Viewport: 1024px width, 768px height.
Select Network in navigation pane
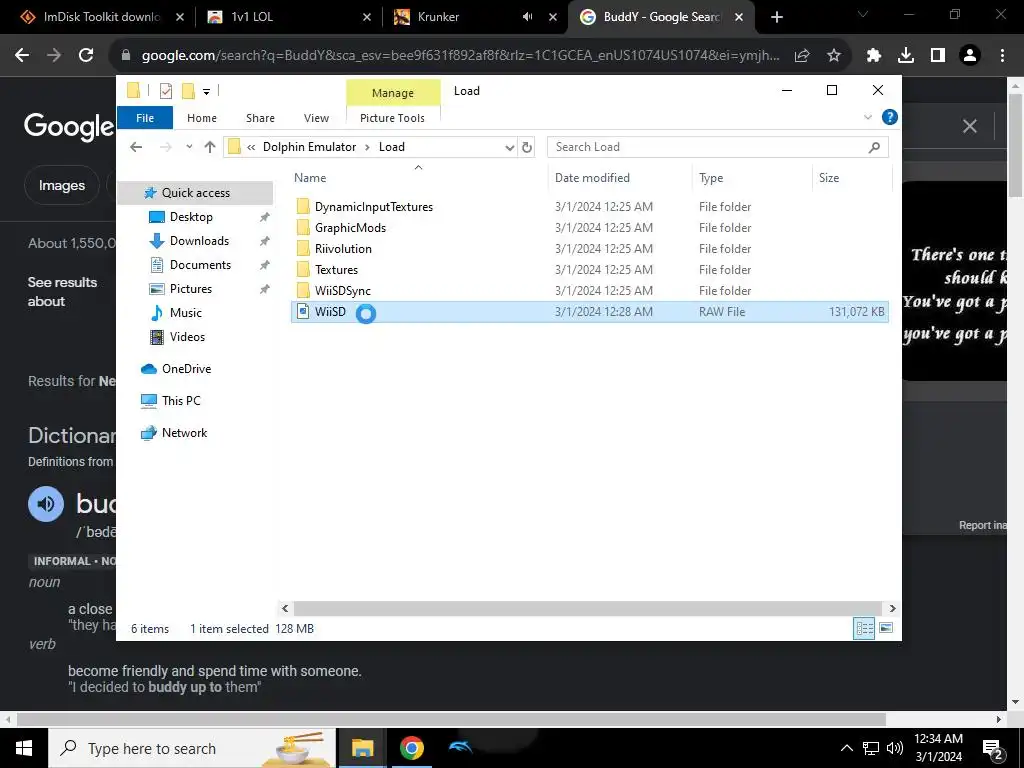coord(184,433)
